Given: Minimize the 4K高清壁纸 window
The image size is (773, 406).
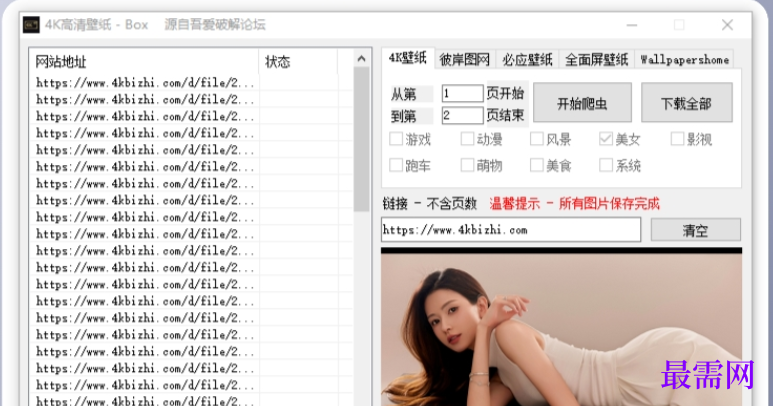Looking at the screenshot, I should [x=632, y=25].
